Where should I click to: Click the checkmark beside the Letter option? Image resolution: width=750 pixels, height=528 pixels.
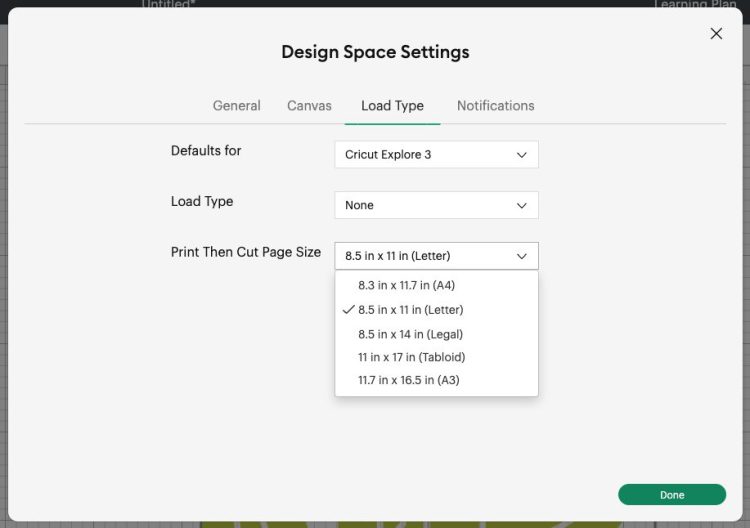point(348,310)
